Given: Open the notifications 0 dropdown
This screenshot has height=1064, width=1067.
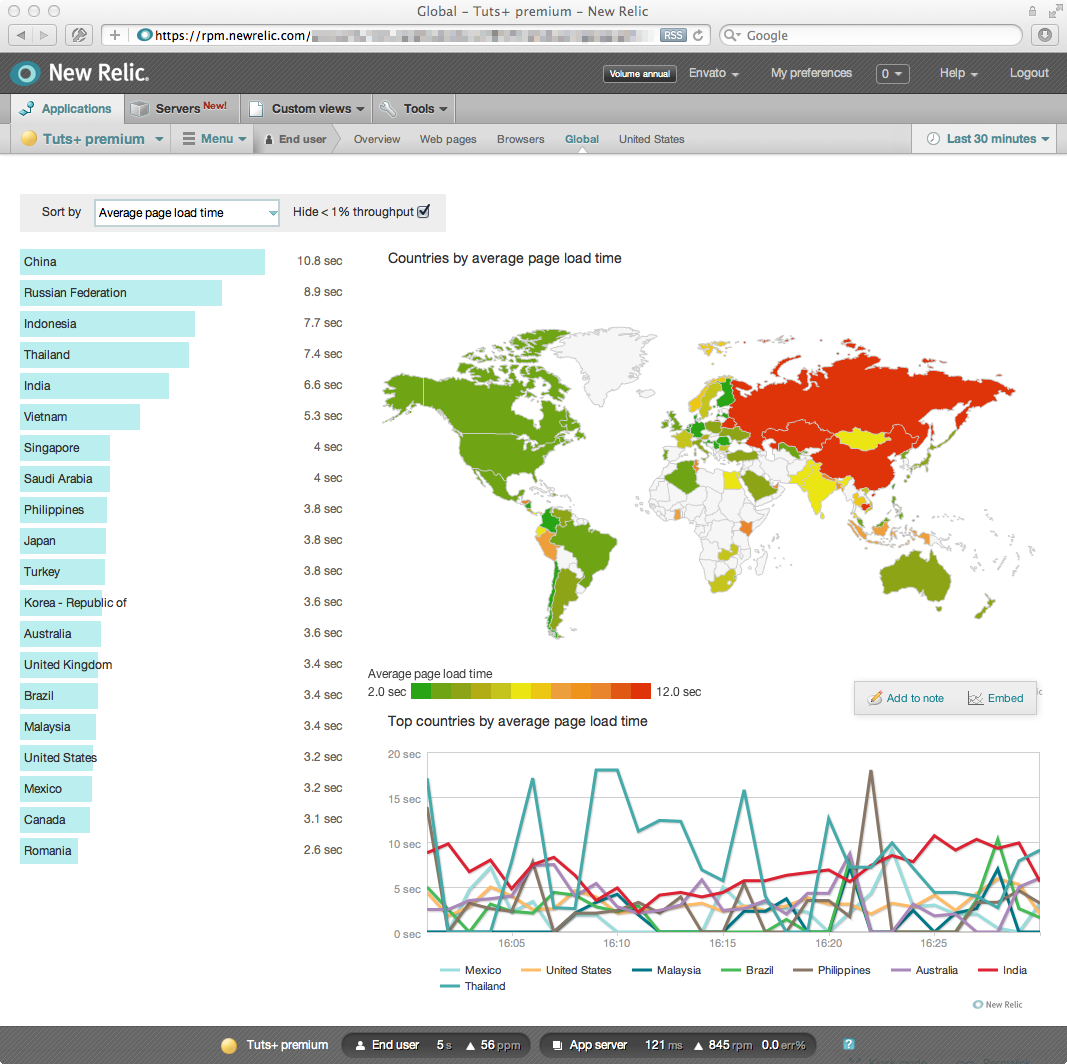Looking at the screenshot, I should click(x=892, y=73).
